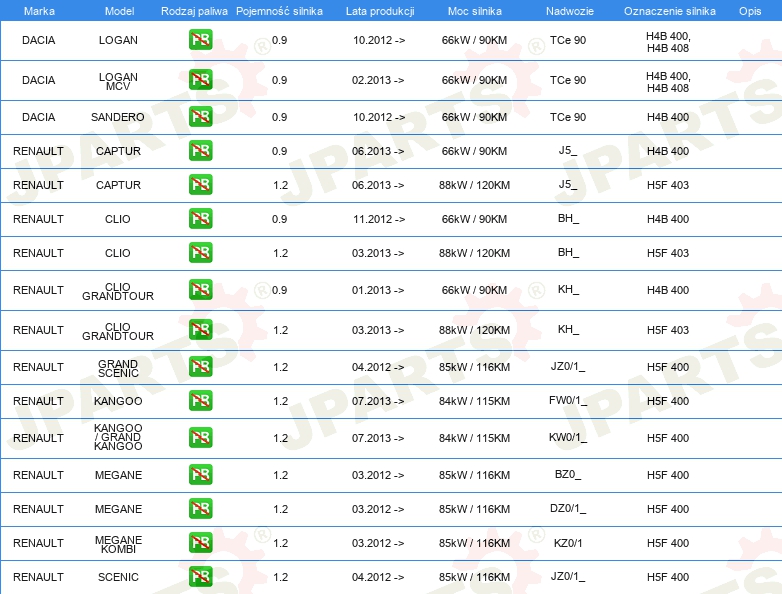Click the Lata produkcji column header
This screenshot has width=782, height=594.
point(380,11)
